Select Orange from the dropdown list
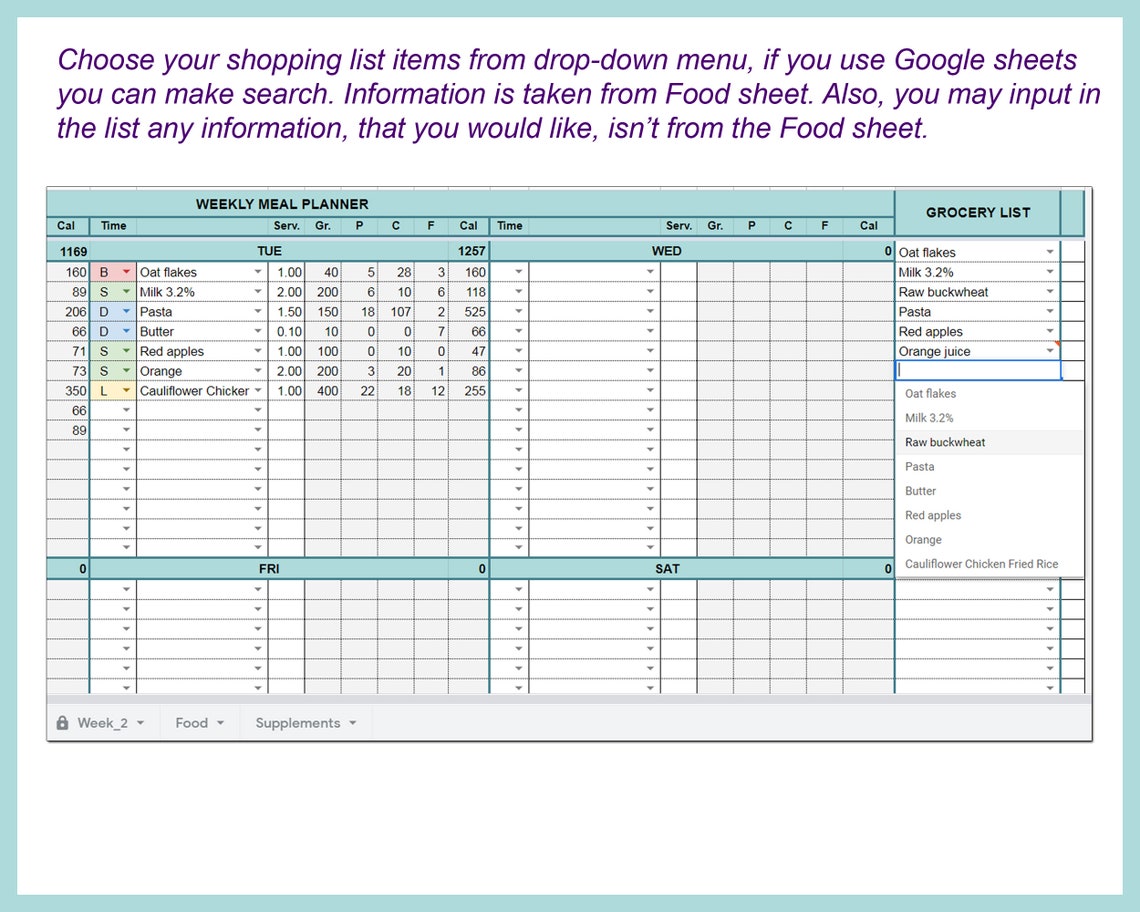1140x912 pixels. click(x=990, y=540)
